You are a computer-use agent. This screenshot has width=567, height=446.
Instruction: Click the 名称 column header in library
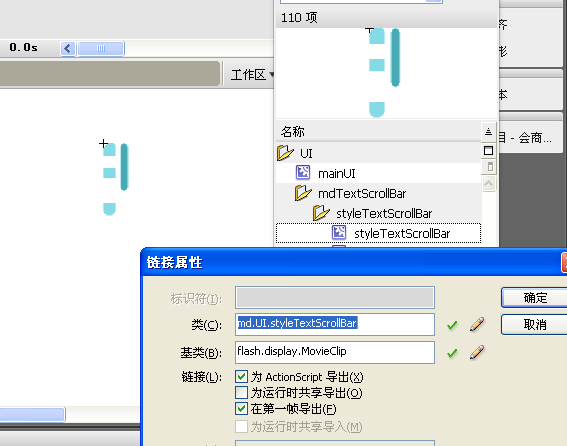293,132
